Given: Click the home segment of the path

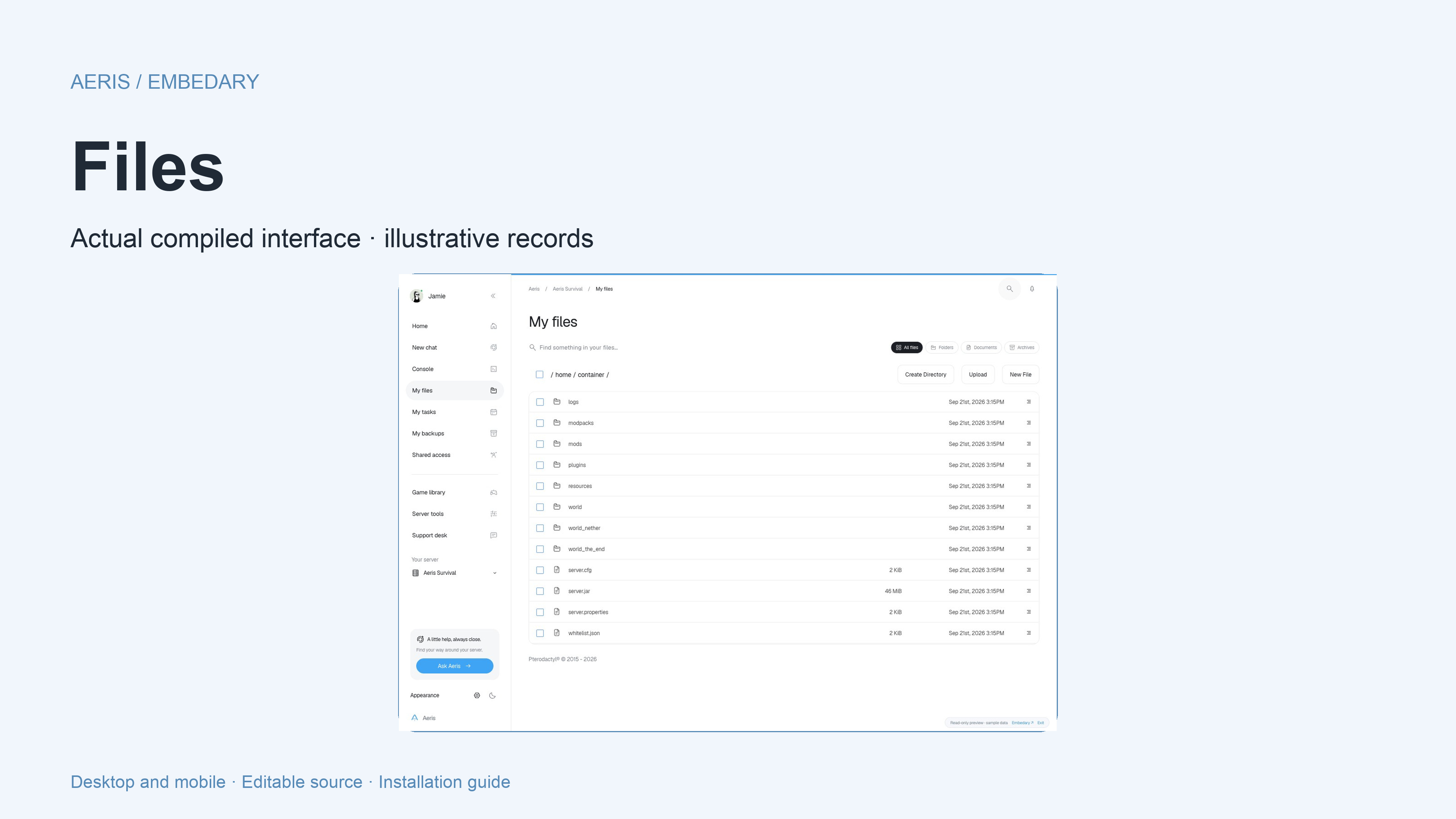Looking at the screenshot, I should 563,375.
